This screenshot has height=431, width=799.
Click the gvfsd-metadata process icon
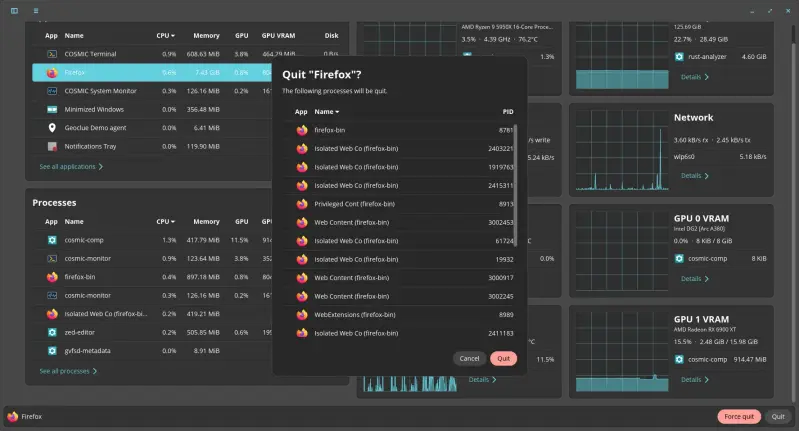tap(52, 351)
